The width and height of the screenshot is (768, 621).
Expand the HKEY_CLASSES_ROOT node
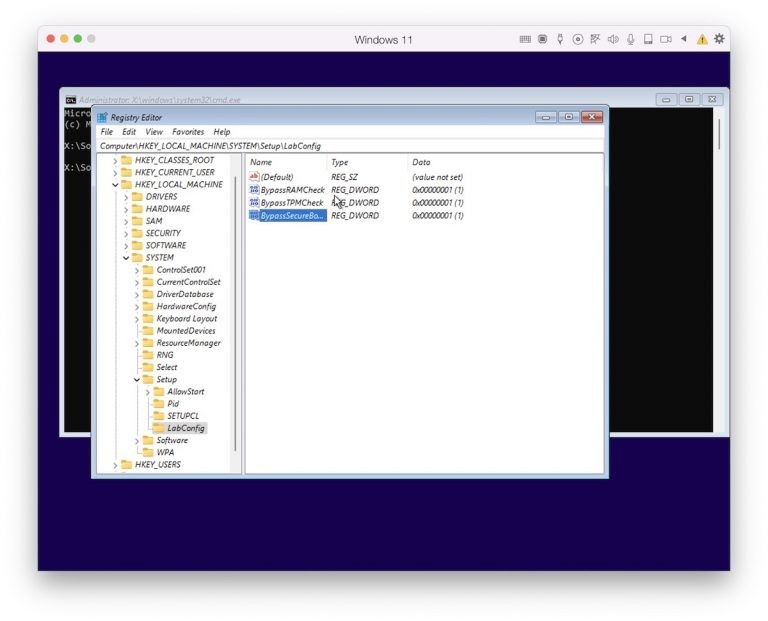[x=115, y=161]
